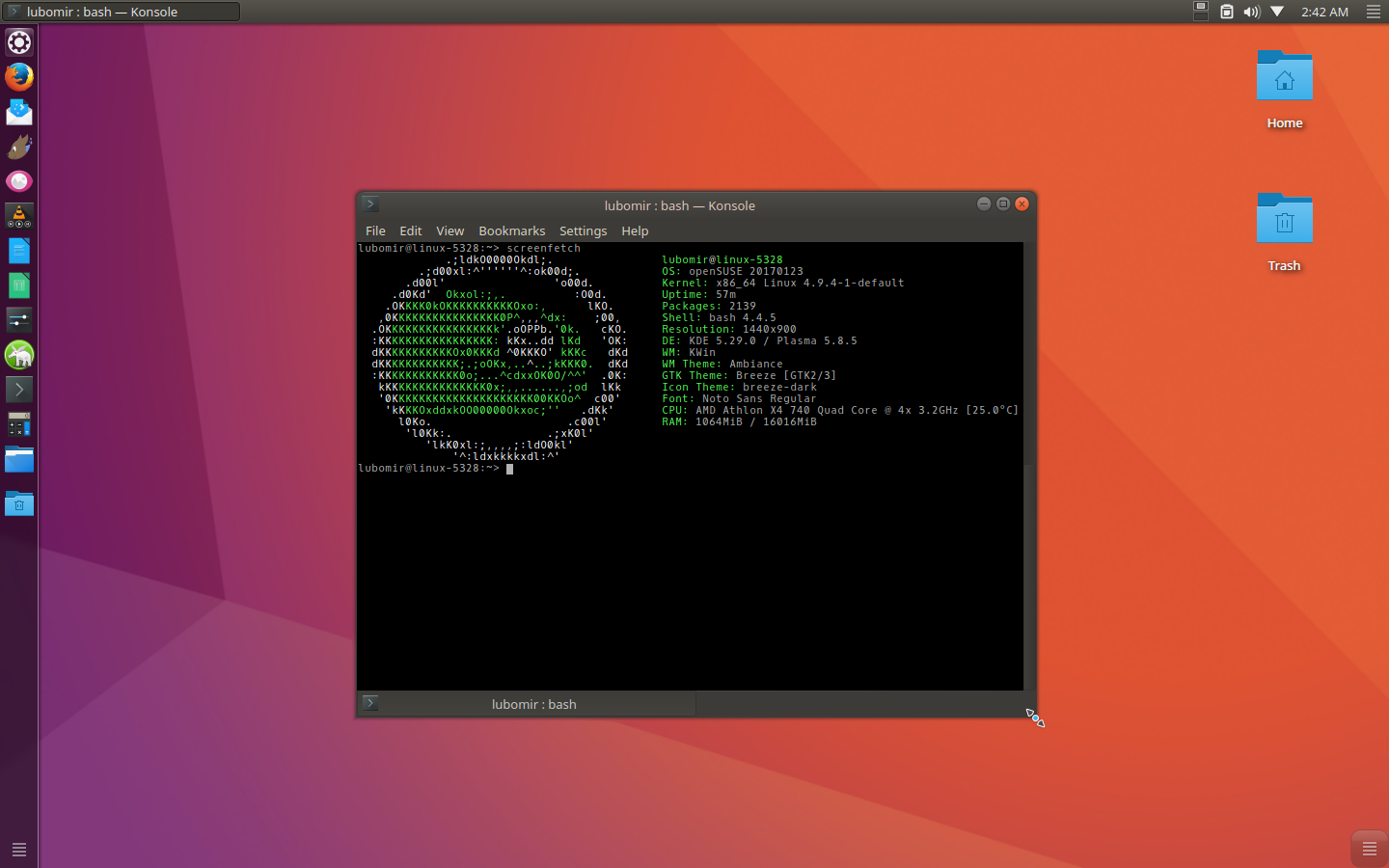Select the 'lubomir : bash' tab
Viewport: 1389px width, 868px height.
coord(527,704)
